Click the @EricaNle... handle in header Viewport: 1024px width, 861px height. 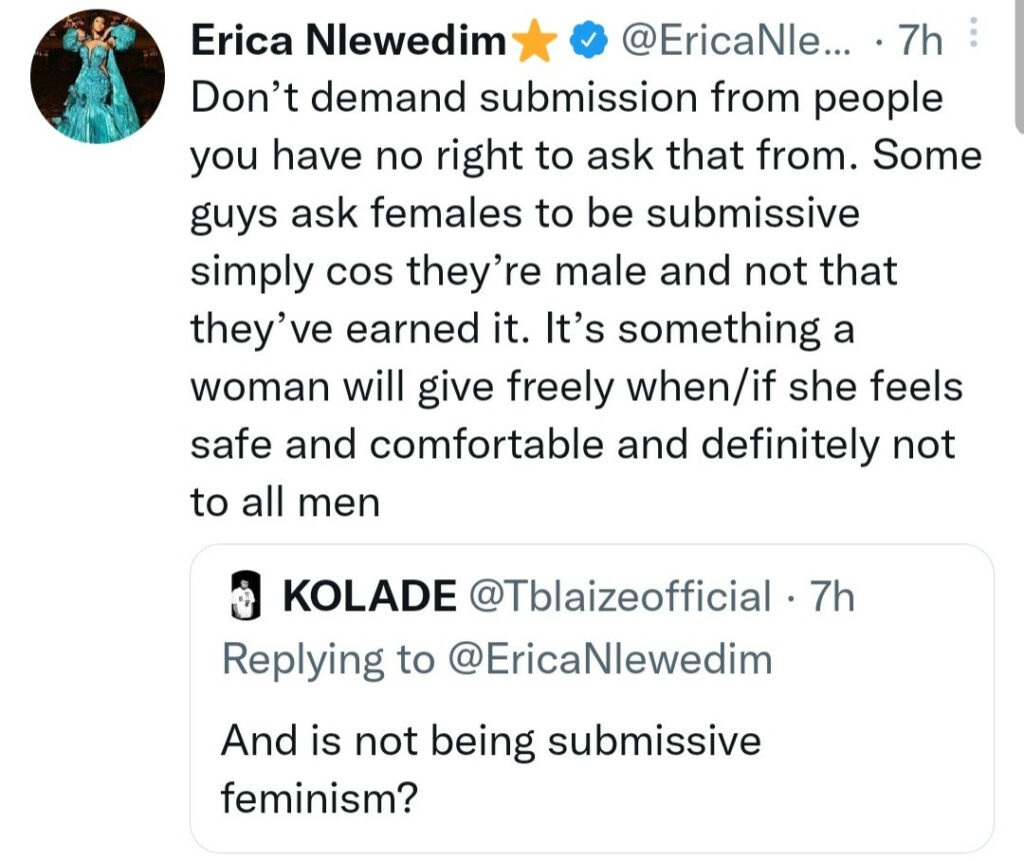tap(735, 41)
